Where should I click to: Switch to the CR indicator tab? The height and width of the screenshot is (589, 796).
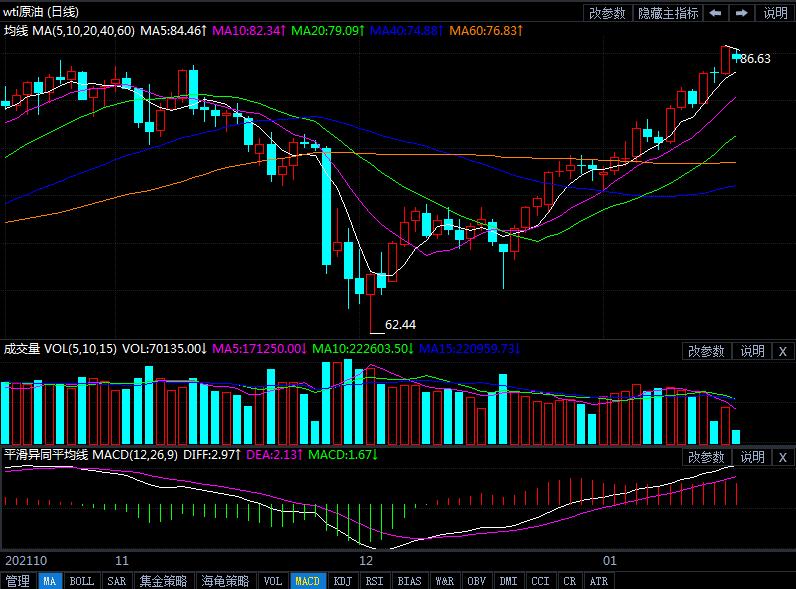coord(570,581)
